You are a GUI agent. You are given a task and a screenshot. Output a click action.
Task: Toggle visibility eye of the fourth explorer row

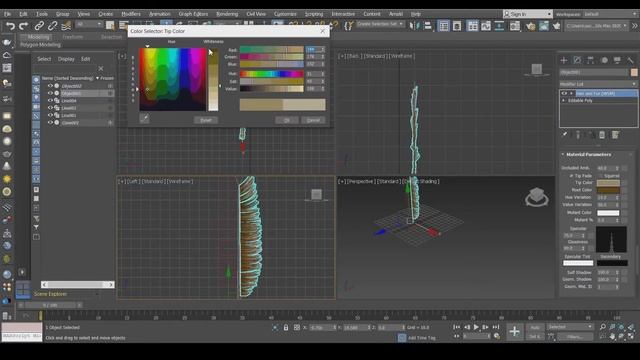pyautogui.click(x=50, y=108)
